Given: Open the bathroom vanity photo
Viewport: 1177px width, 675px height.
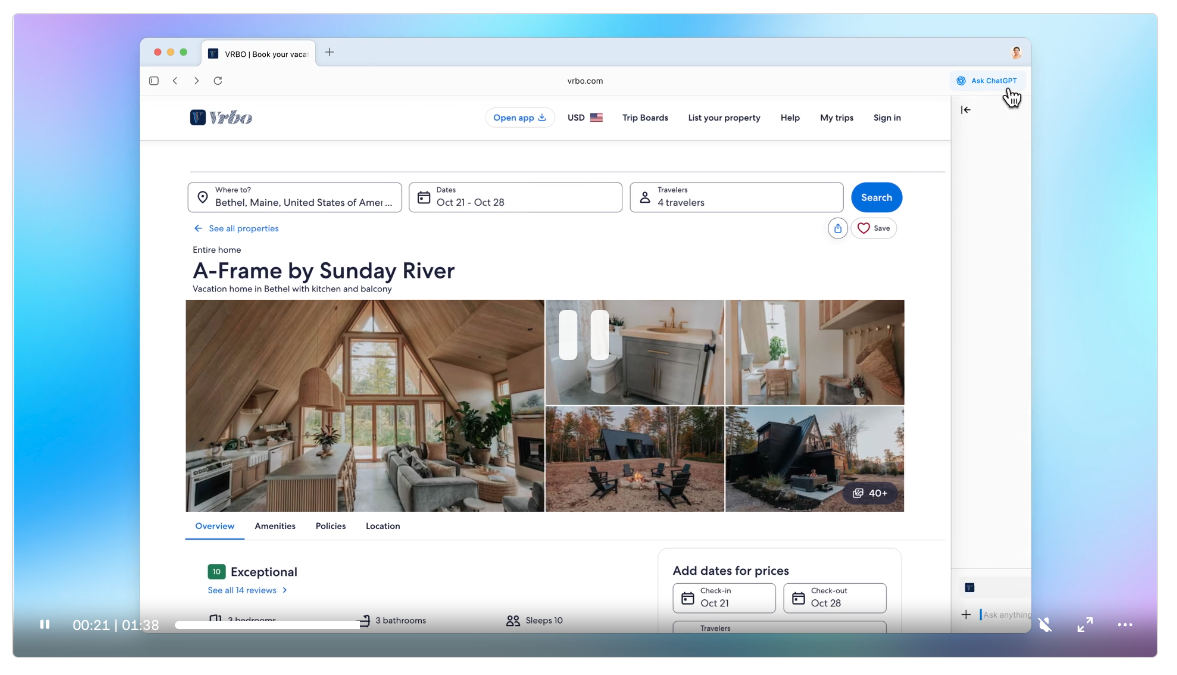Looking at the screenshot, I should click(x=635, y=352).
